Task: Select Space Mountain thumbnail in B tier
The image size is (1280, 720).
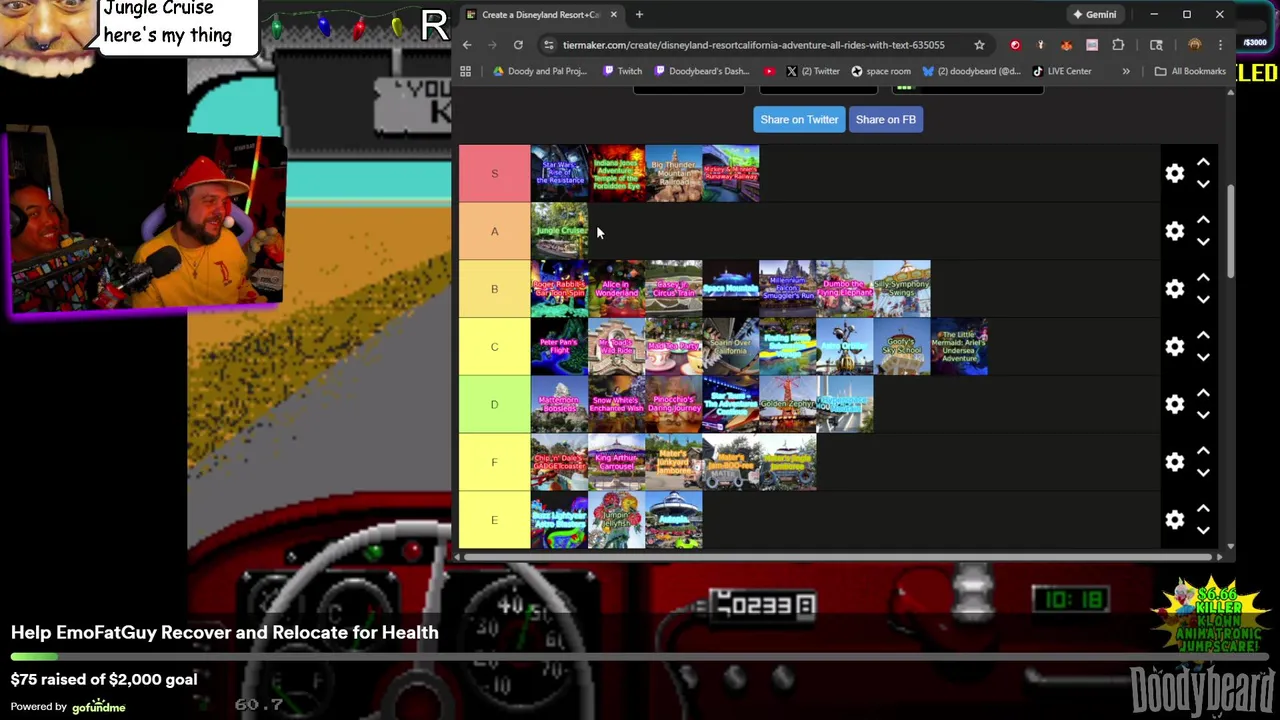Action: point(731,289)
